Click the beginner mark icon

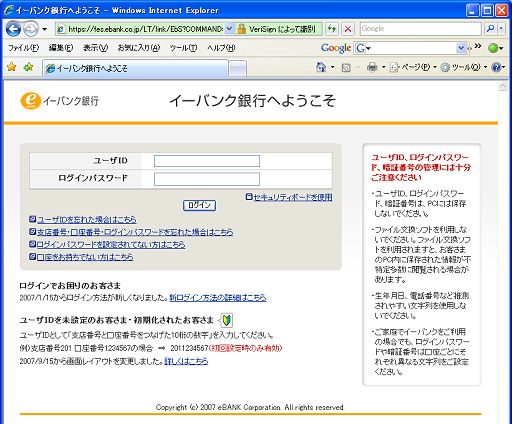[227, 321]
